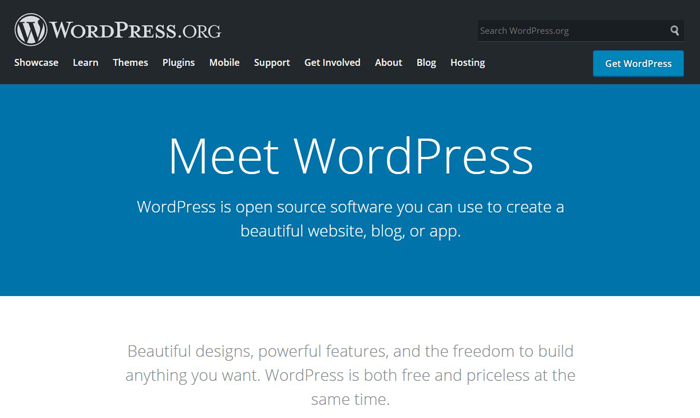Click the Get WordPress button
Viewport: 700px width, 418px height.
[638, 63]
